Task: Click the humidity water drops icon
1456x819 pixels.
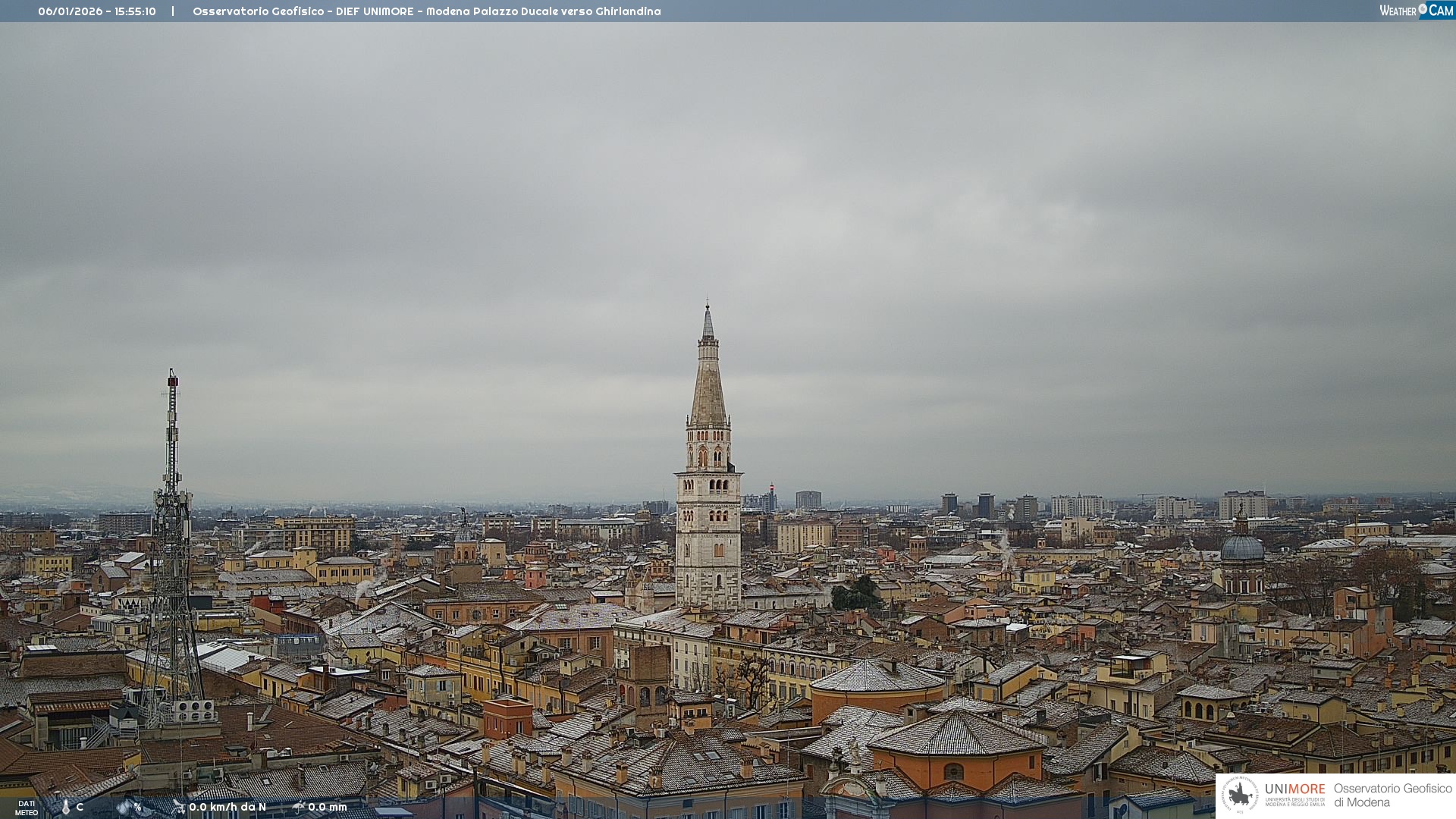Action: point(124,807)
